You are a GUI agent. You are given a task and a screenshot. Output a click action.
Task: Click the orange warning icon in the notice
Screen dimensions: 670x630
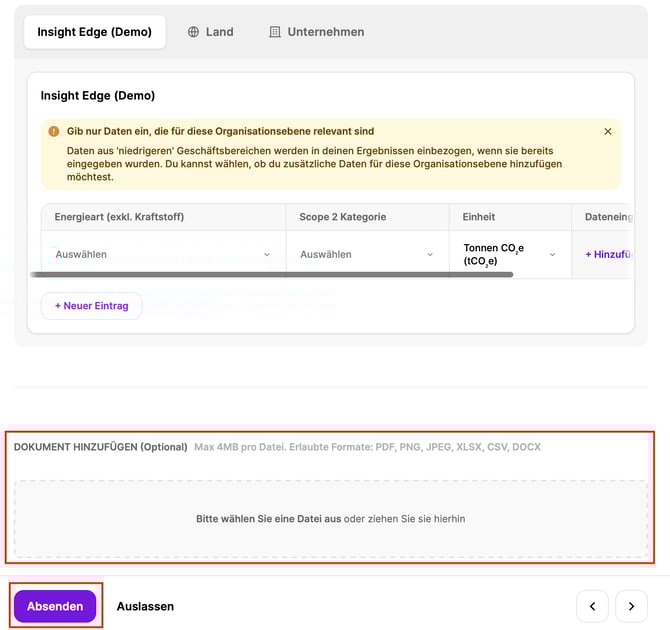[54, 131]
